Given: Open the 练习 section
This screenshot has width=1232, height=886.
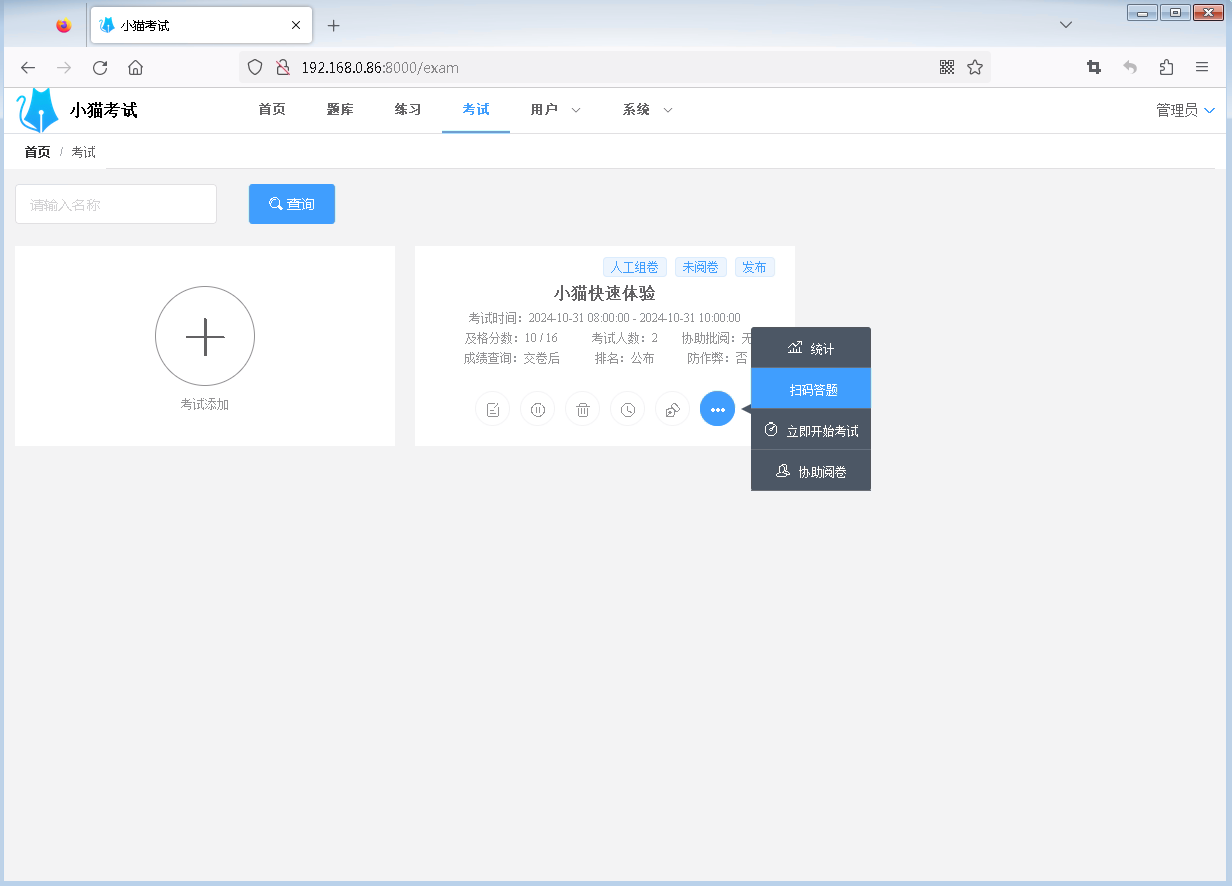Looking at the screenshot, I should tap(407, 110).
